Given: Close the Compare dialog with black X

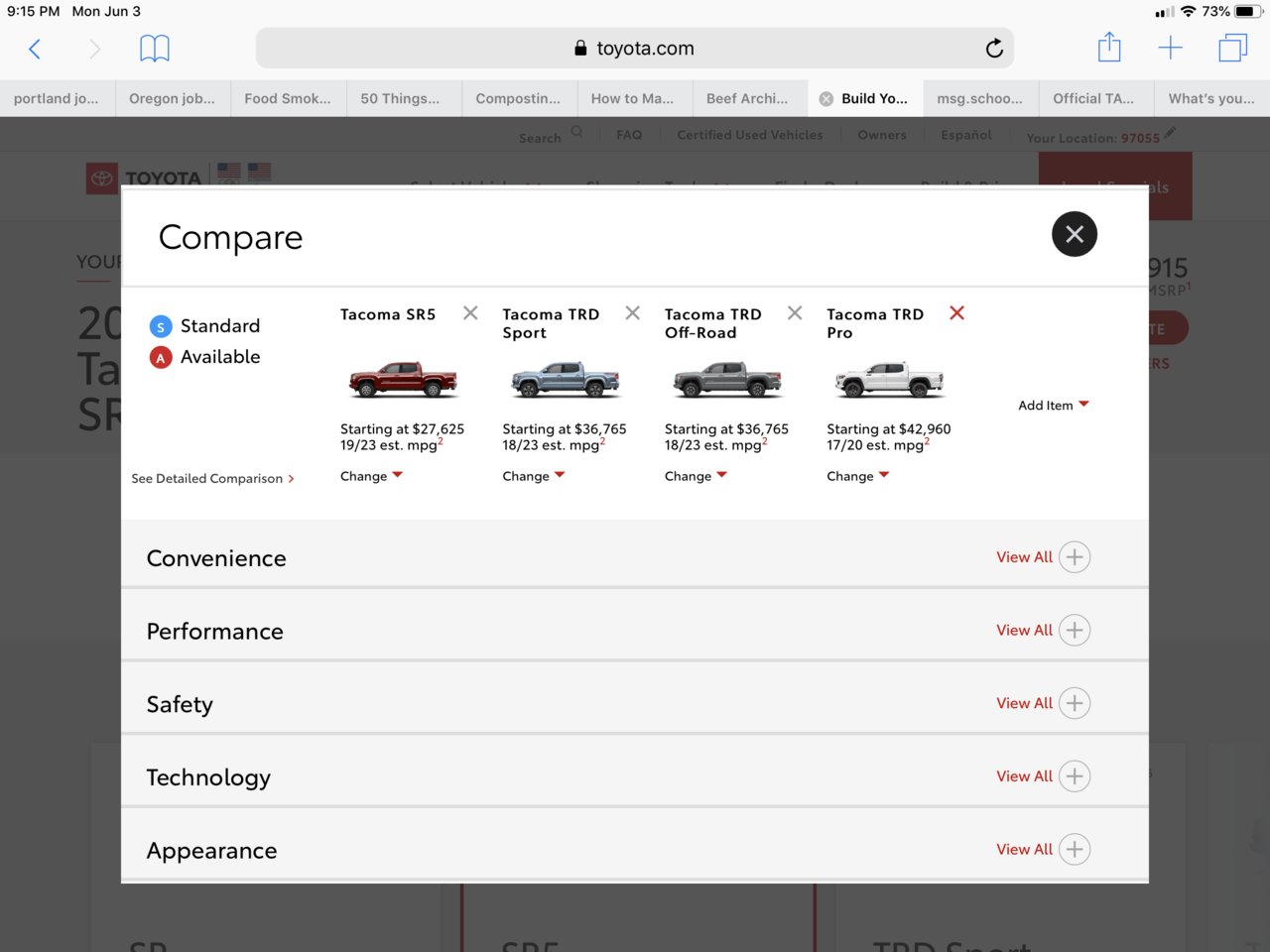Looking at the screenshot, I should coord(1075,234).
